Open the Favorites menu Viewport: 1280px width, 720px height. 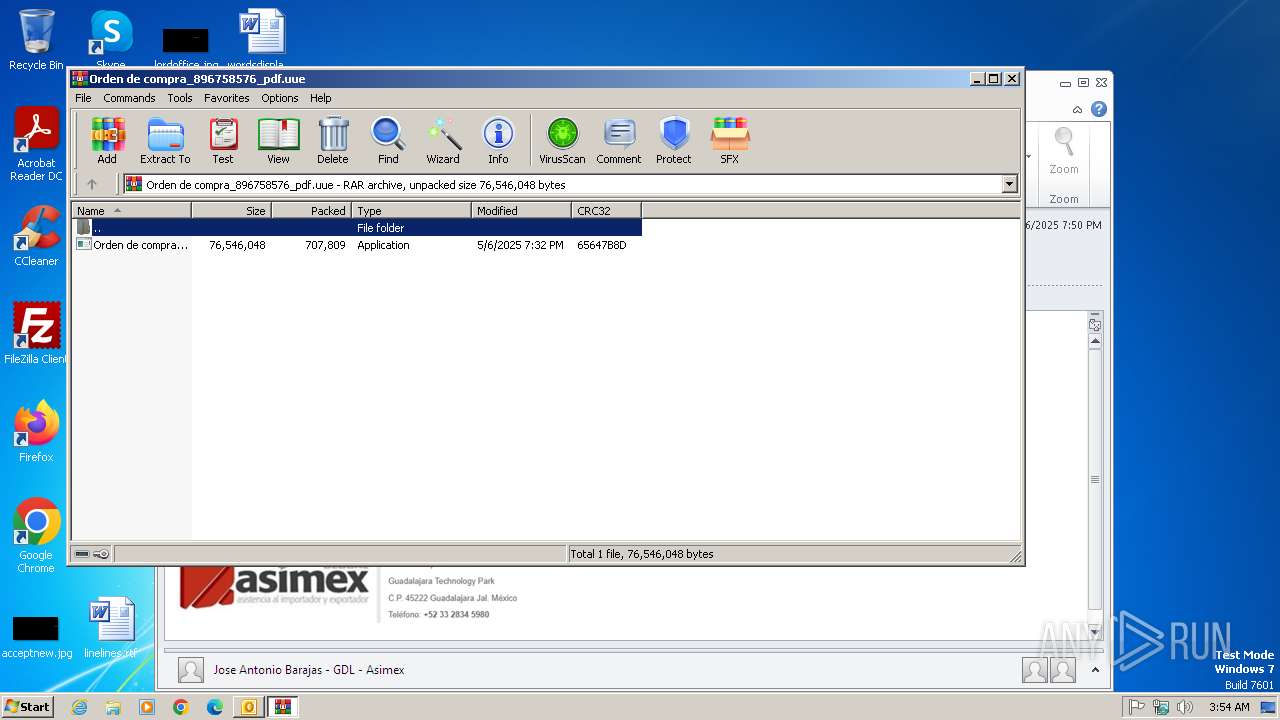click(x=227, y=98)
